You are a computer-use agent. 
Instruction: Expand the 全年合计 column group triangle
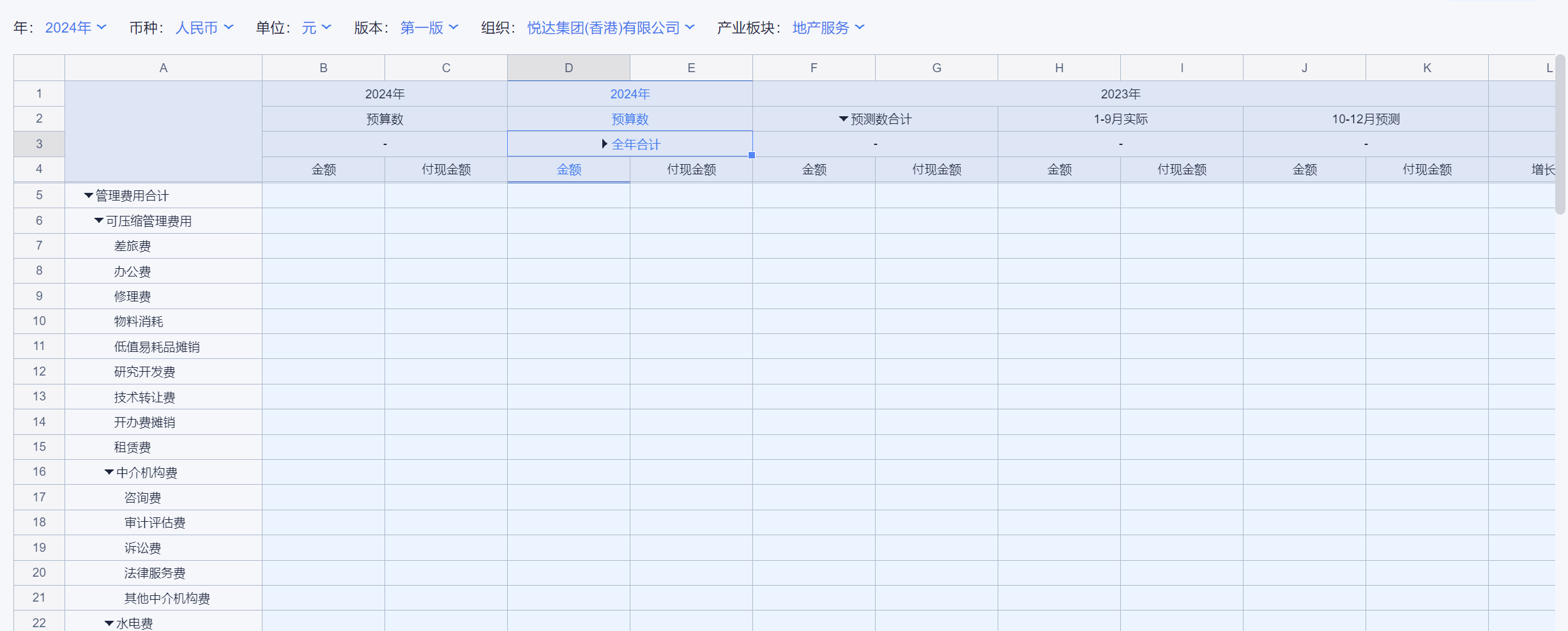point(604,144)
